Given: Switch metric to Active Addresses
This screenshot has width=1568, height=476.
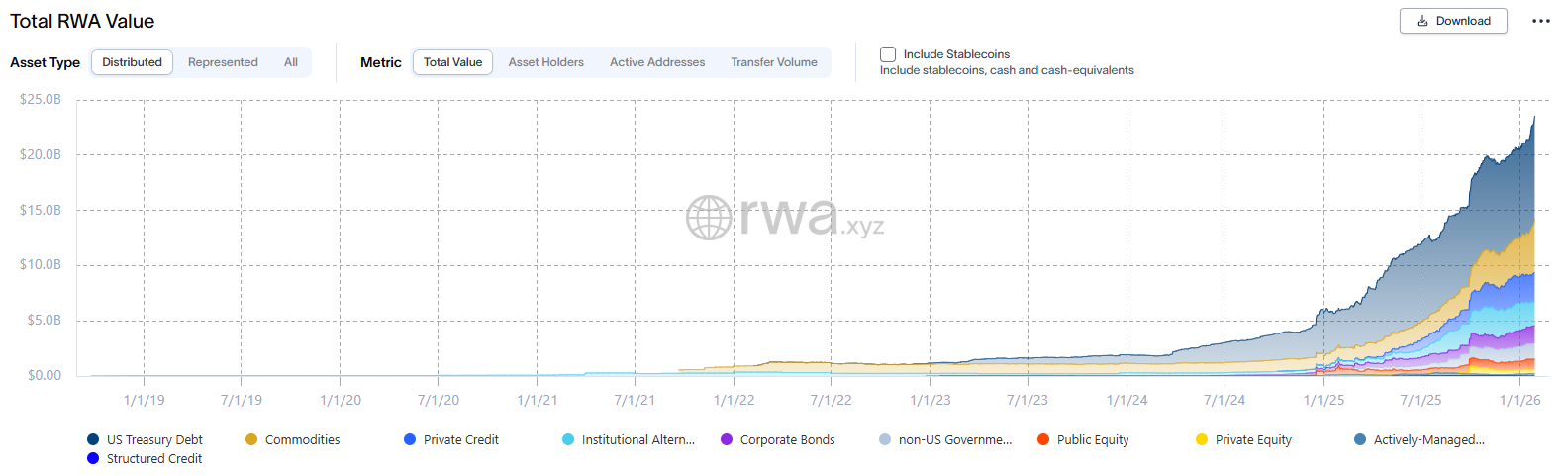Looking at the screenshot, I should pos(657,62).
